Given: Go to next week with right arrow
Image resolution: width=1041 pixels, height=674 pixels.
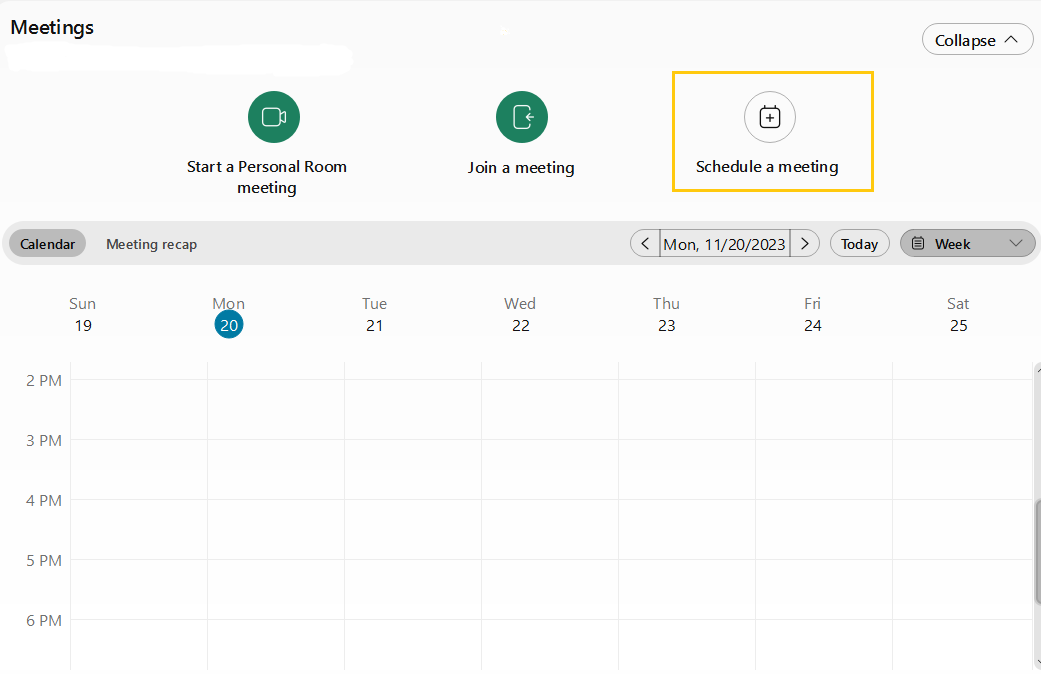Looking at the screenshot, I should 805,244.
